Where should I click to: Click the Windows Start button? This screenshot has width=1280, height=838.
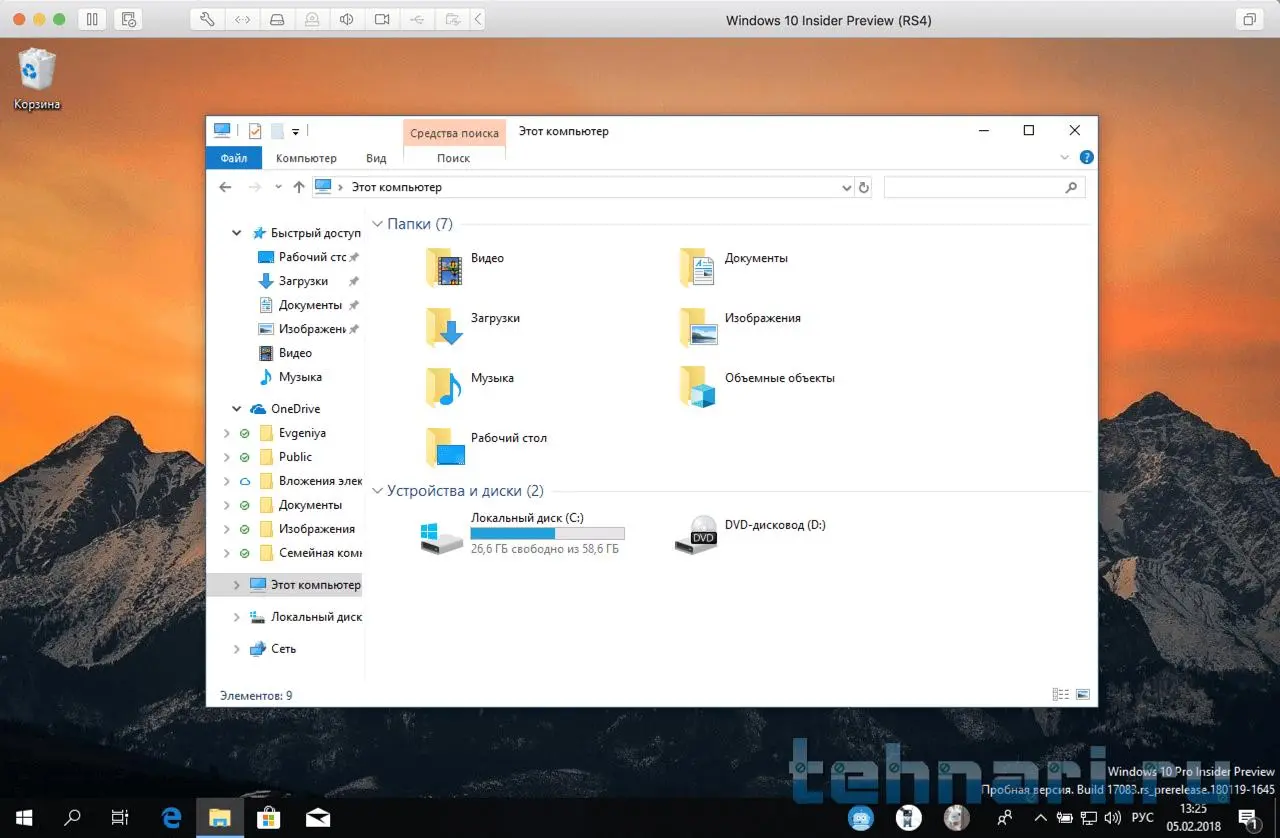pos(23,818)
